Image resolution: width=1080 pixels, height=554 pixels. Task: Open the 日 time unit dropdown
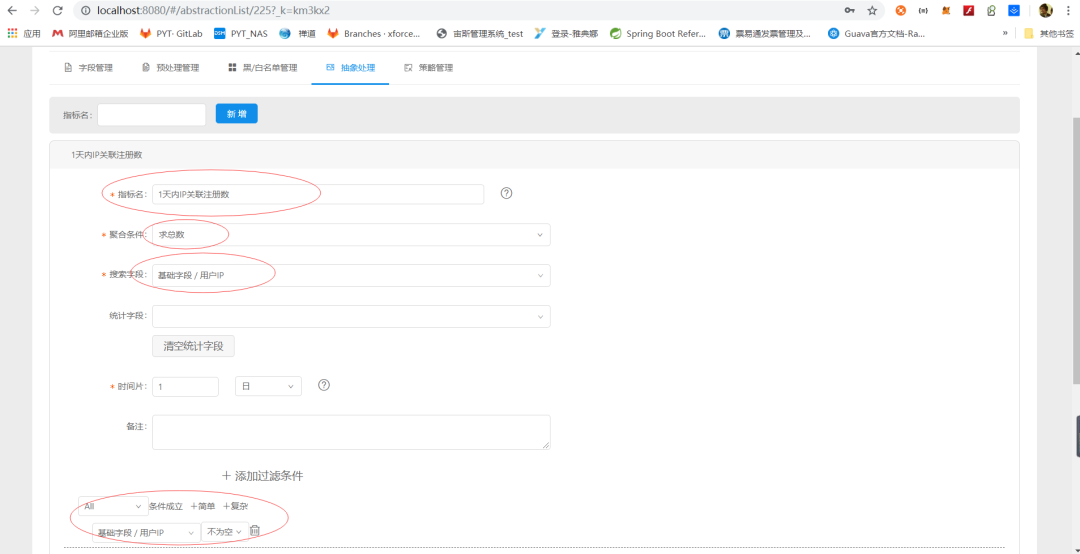point(268,387)
